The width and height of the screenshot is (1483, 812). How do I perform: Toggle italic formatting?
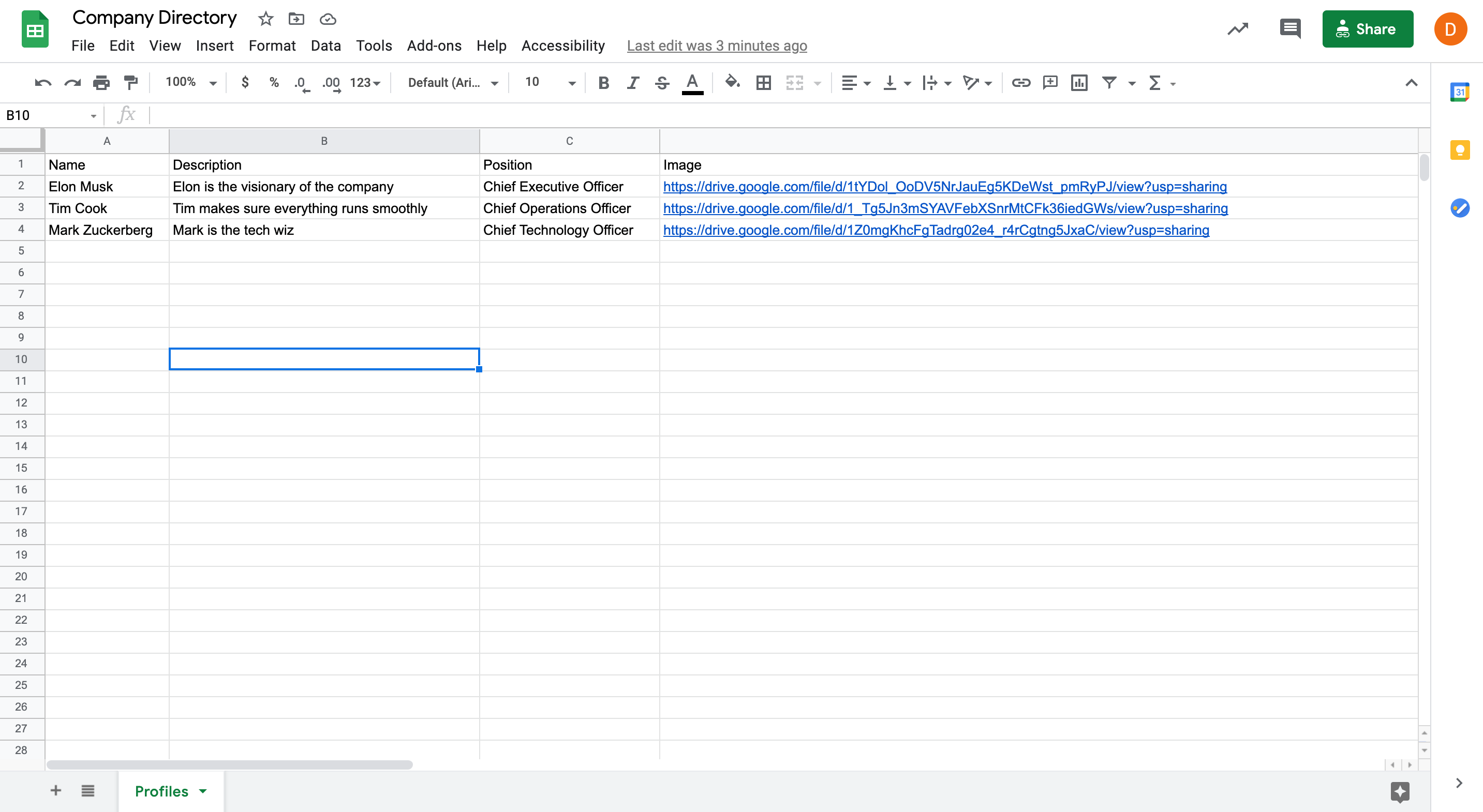(x=633, y=83)
